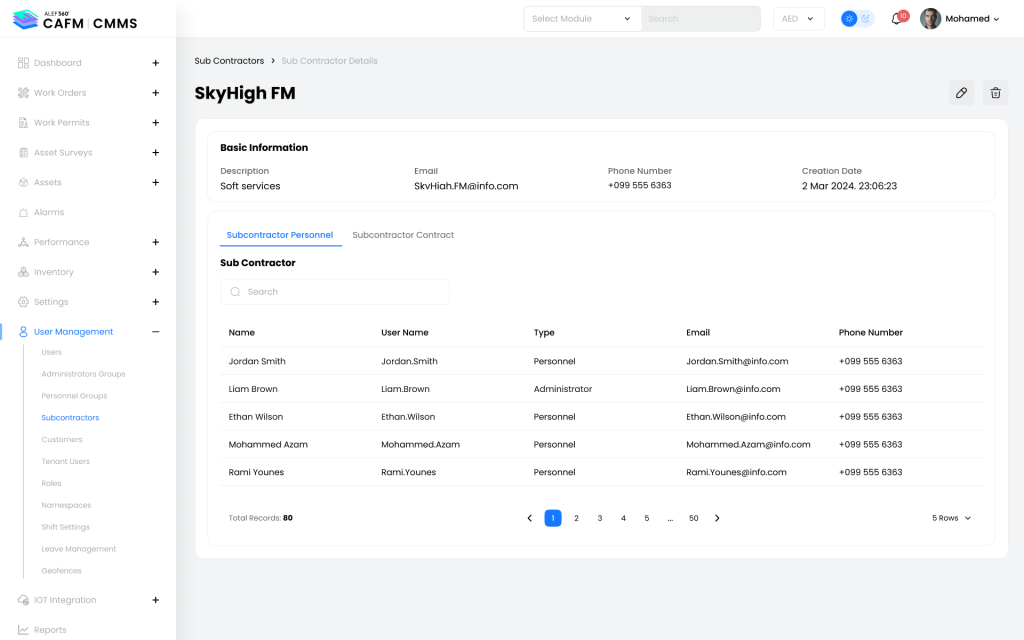Click the Reports chart icon
This screenshot has width=1024, height=640.
click(x=24, y=630)
